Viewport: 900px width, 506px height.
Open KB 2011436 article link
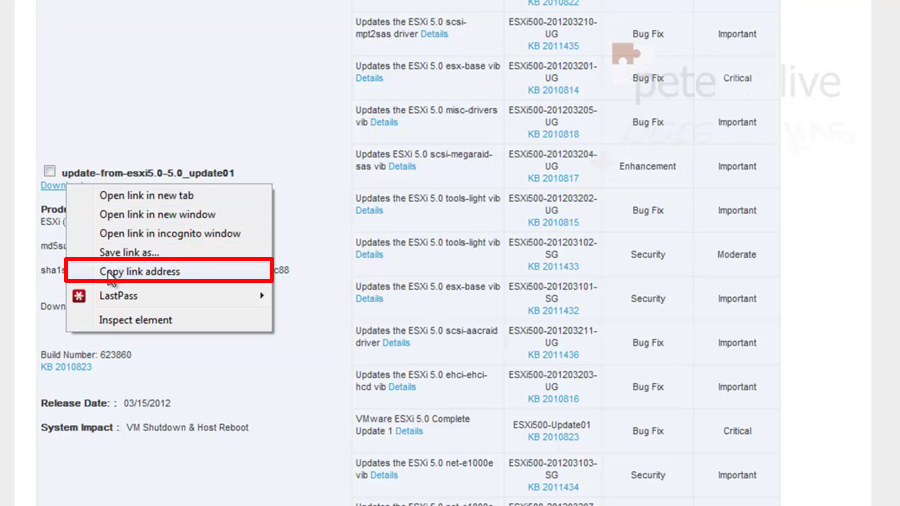tap(553, 355)
